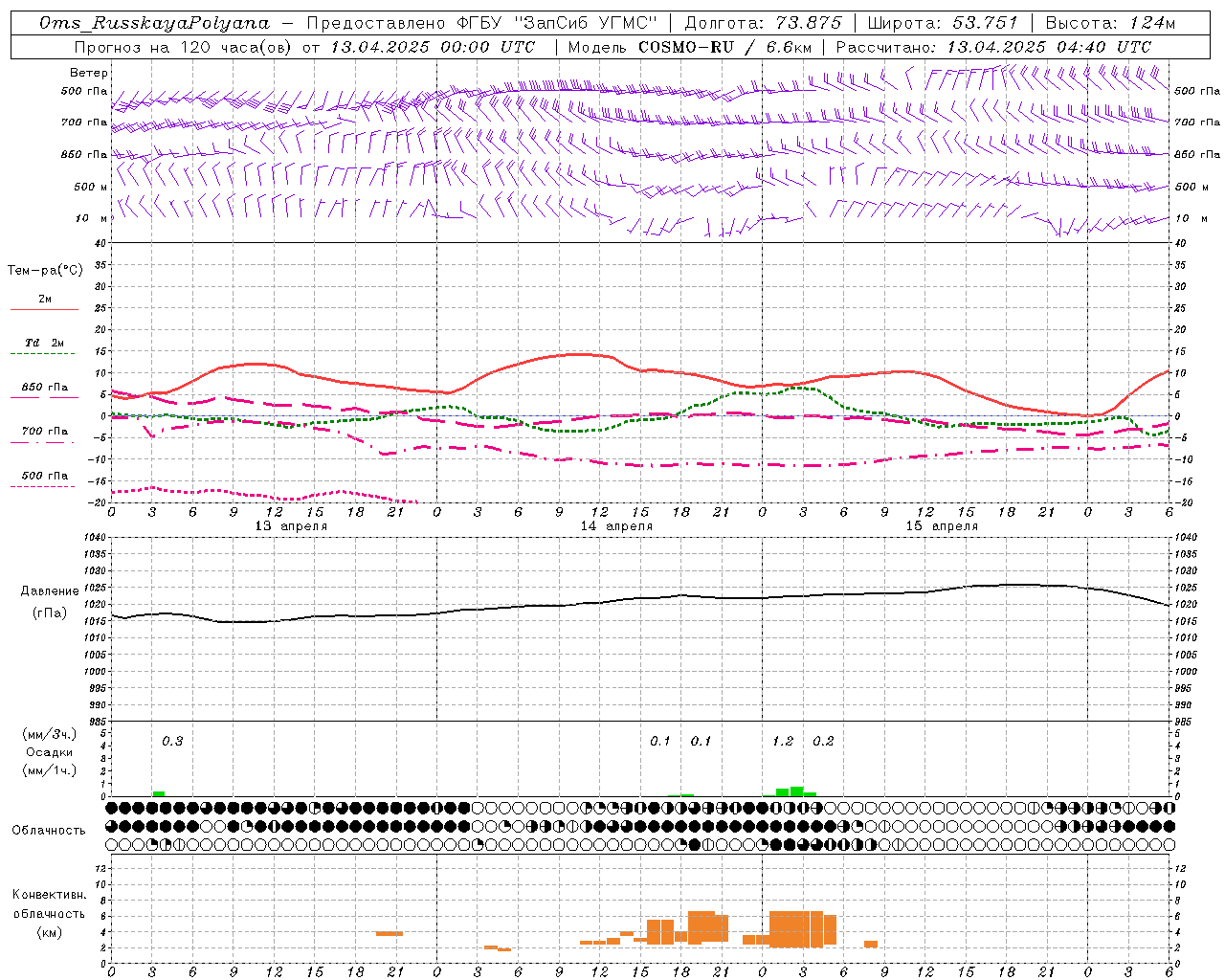
Task: Click the solid red line sample under '2м'
Action: [x=44, y=310]
